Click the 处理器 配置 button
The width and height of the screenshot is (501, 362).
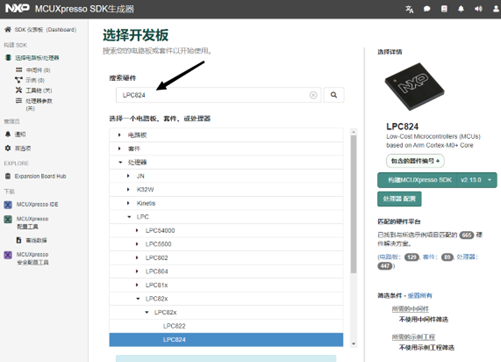tap(399, 199)
